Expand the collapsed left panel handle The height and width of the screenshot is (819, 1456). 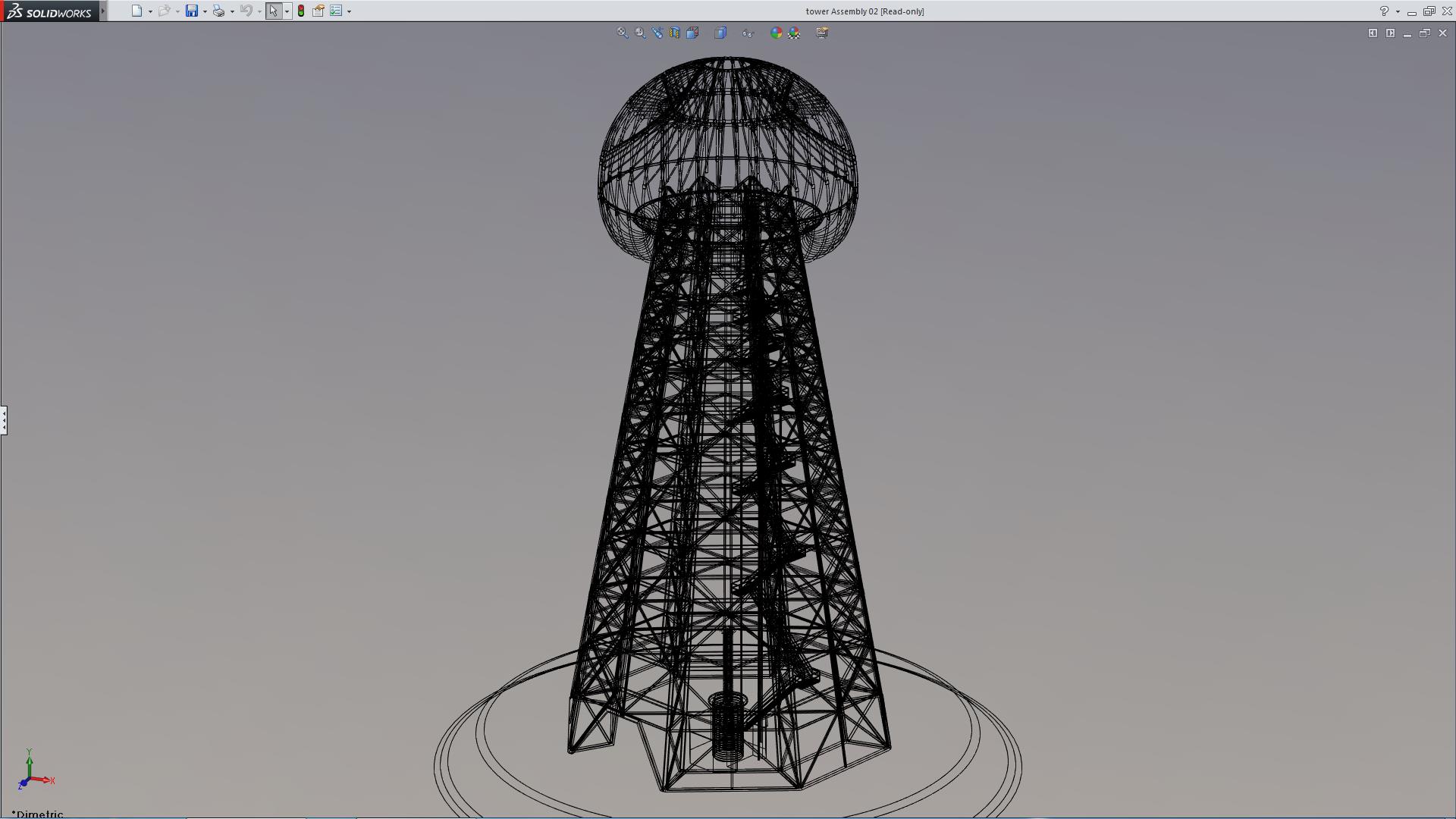[x=4, y=420]
